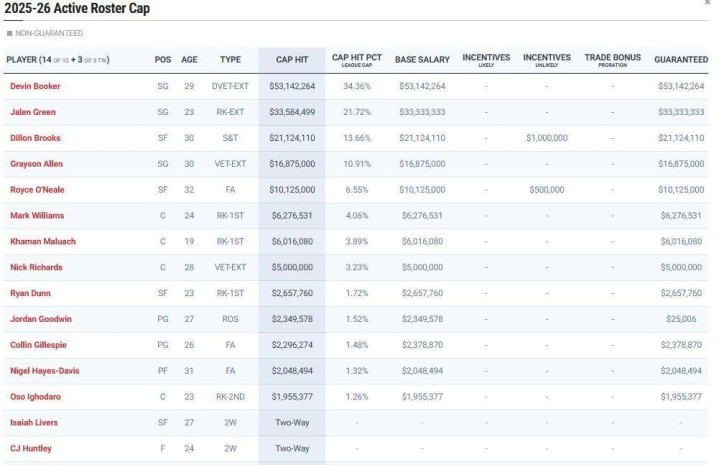This screenshot has width=719, height=465.
Task: Open Collin Gillespie's profile link
Action: point(39,345)
